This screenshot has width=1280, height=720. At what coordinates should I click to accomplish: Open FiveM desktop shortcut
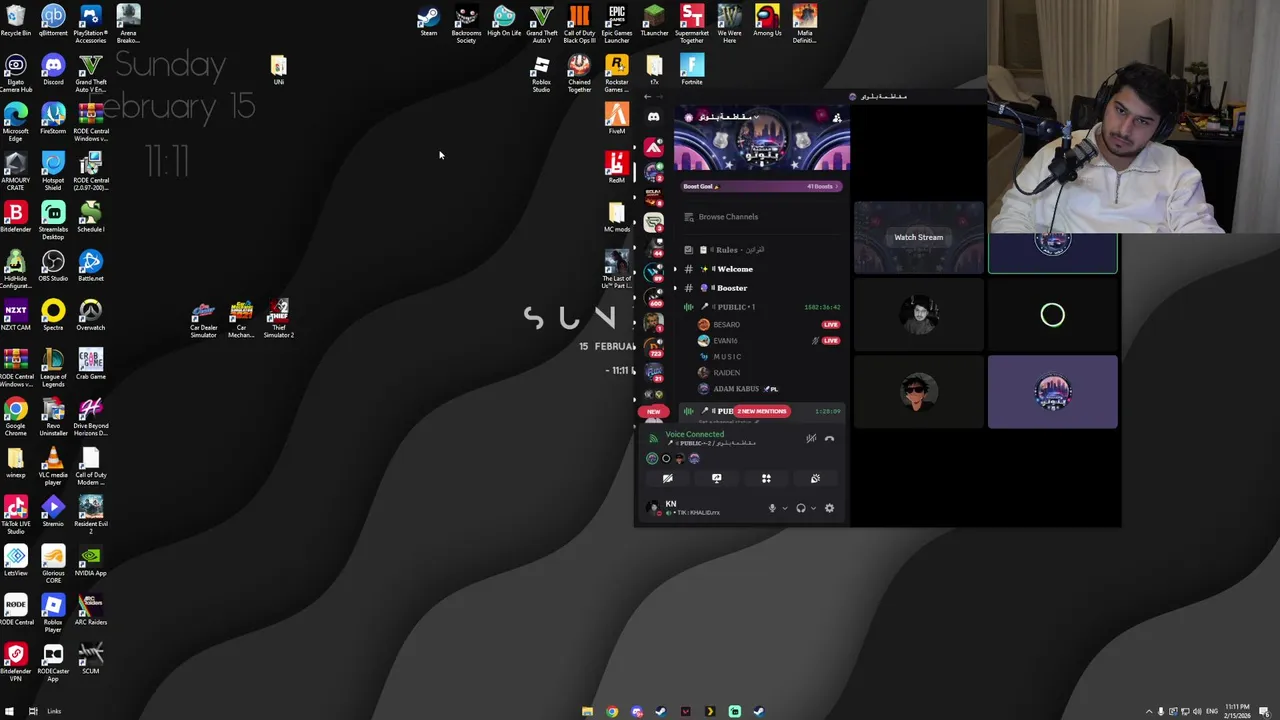coord(616,118)
